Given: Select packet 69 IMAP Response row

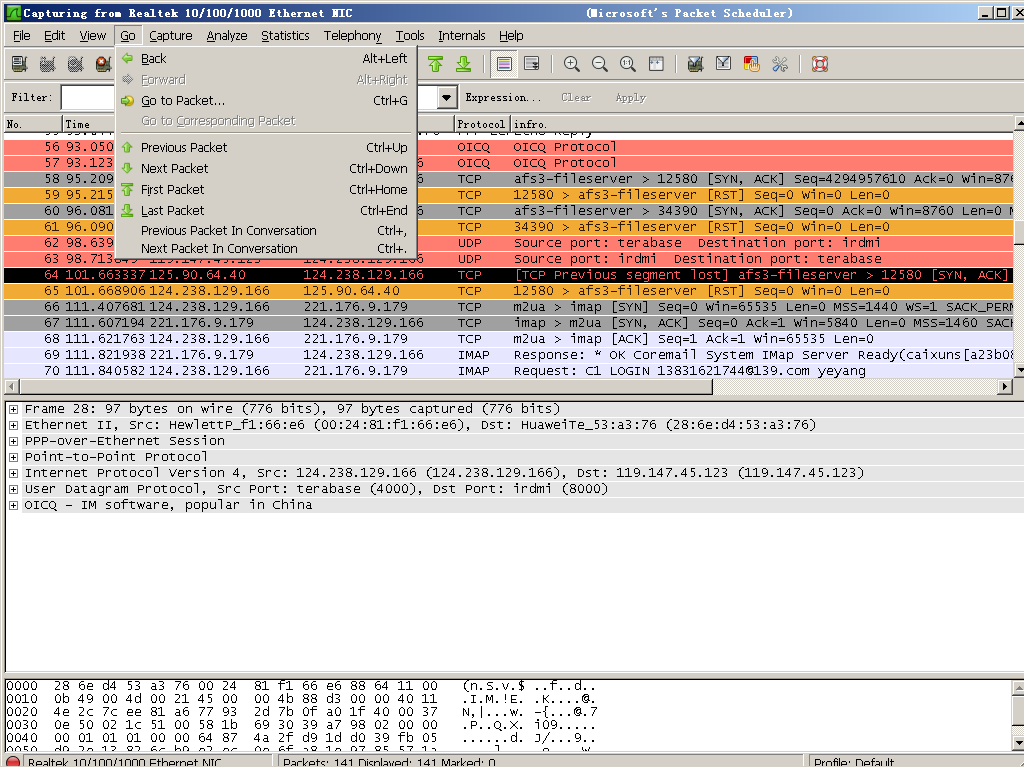Looking at the screenshot, I should pyautogui.click(x=509, y=355).
